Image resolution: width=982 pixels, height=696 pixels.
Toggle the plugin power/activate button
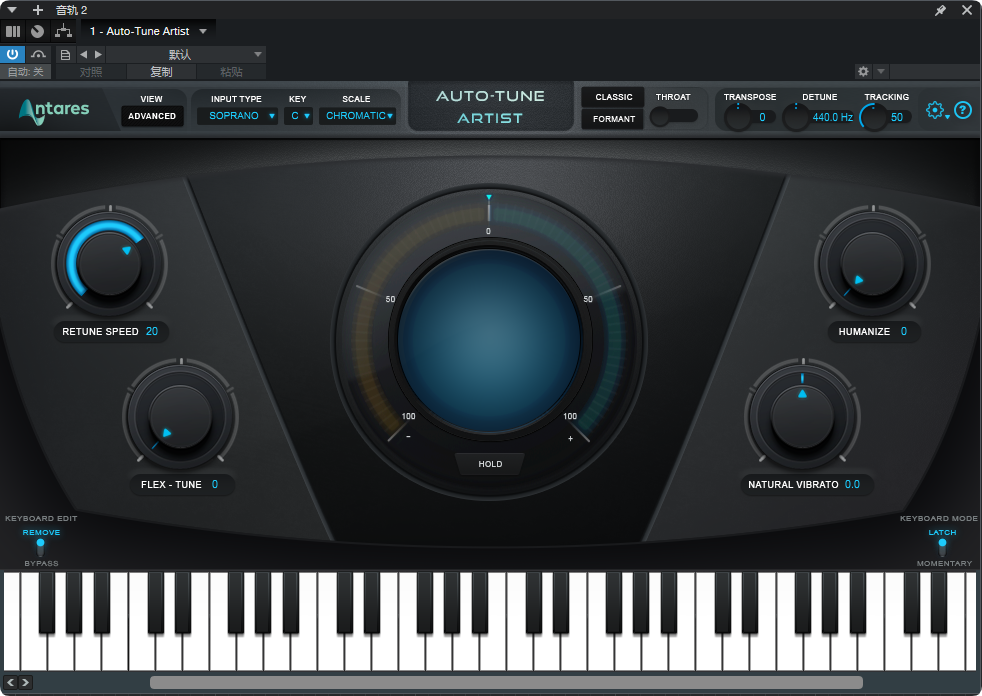click(x=13, y=55)
